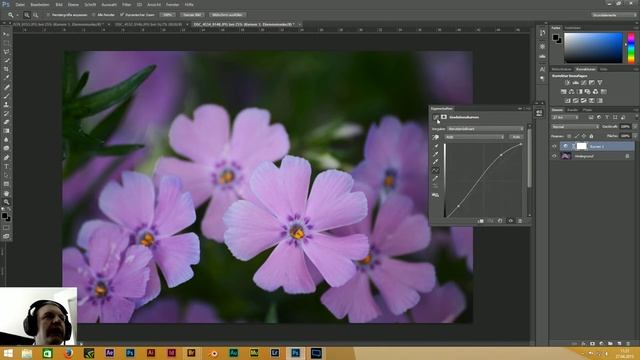Toggle lock transparent pixels in Layers panel
Screen dimensions: 640x360
pyautogui.click(x=569, y=136)
